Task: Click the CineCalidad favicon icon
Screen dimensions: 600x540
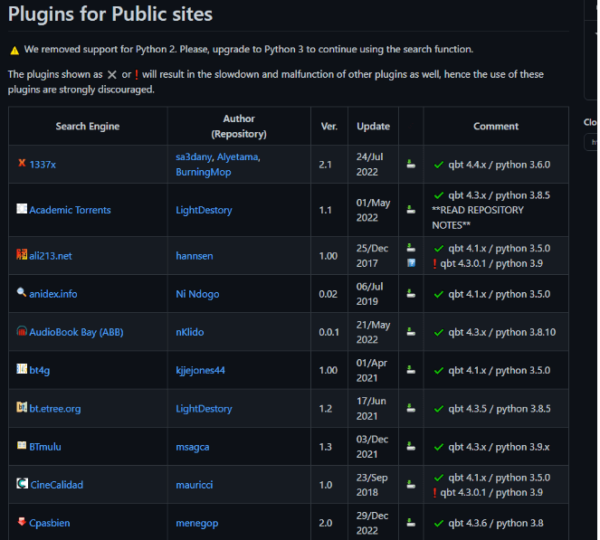Action: pyautogui.click(x=21, y=484)
